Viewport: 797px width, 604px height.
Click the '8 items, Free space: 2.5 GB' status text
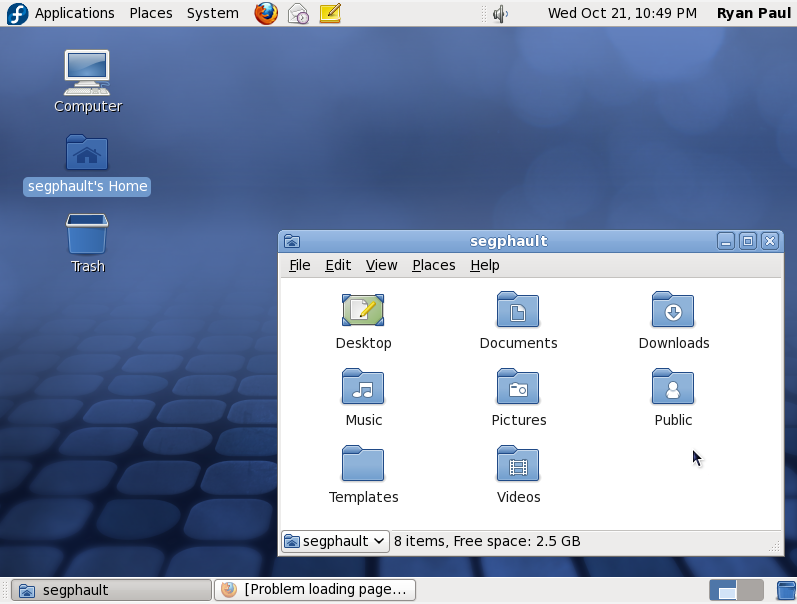tap(487, 541)
